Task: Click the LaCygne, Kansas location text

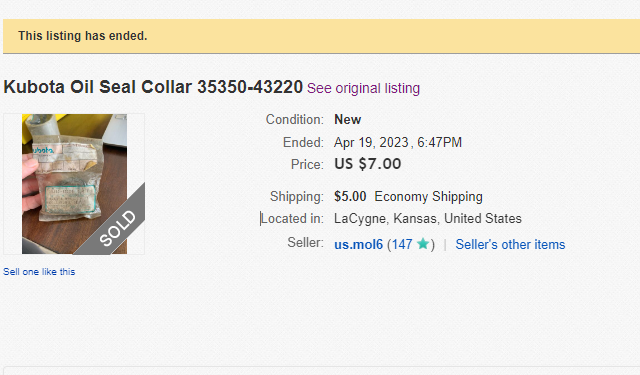Action: 428,219
